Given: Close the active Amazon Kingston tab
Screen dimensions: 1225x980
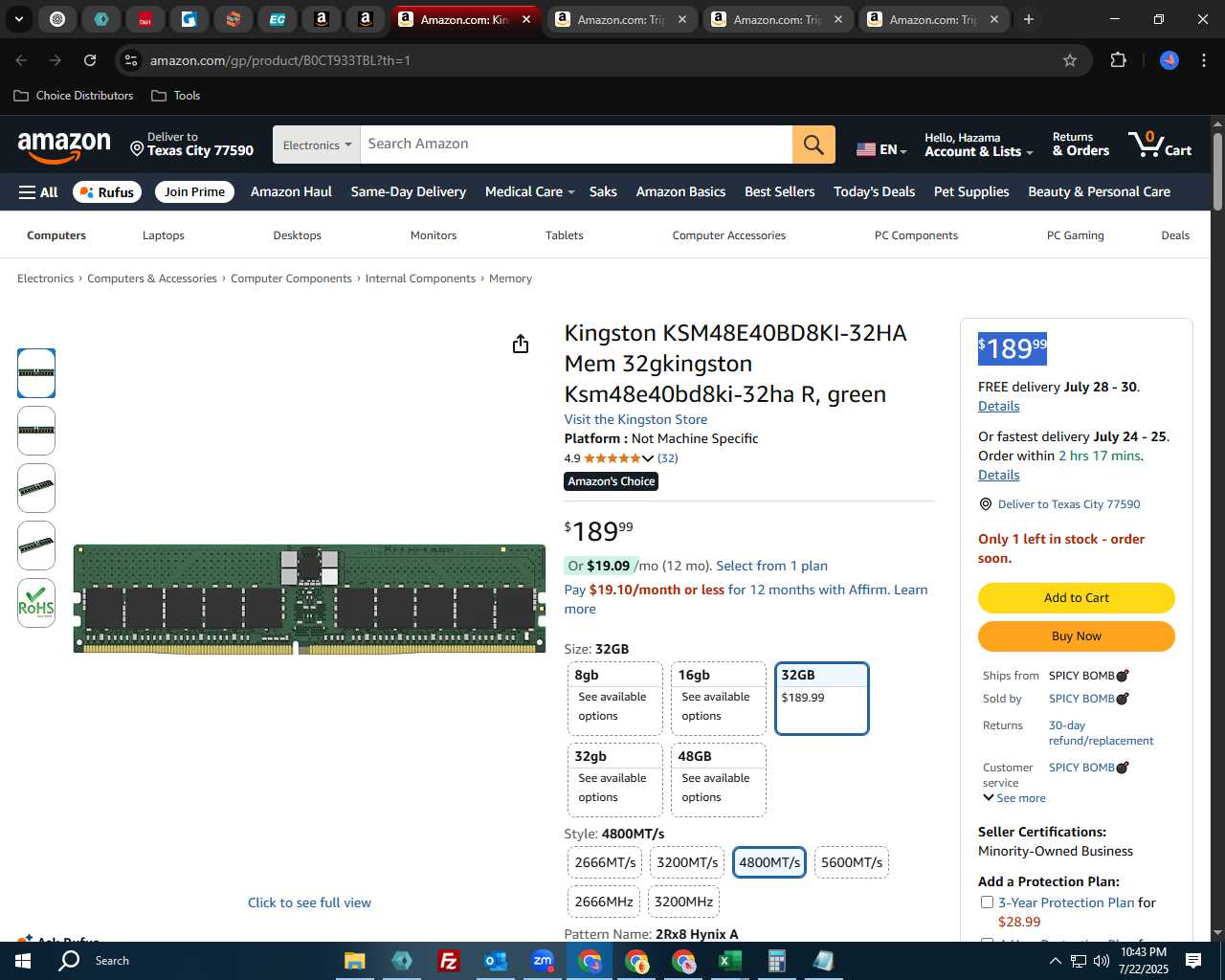Looking at the screenshot, I should pos(525,19).
